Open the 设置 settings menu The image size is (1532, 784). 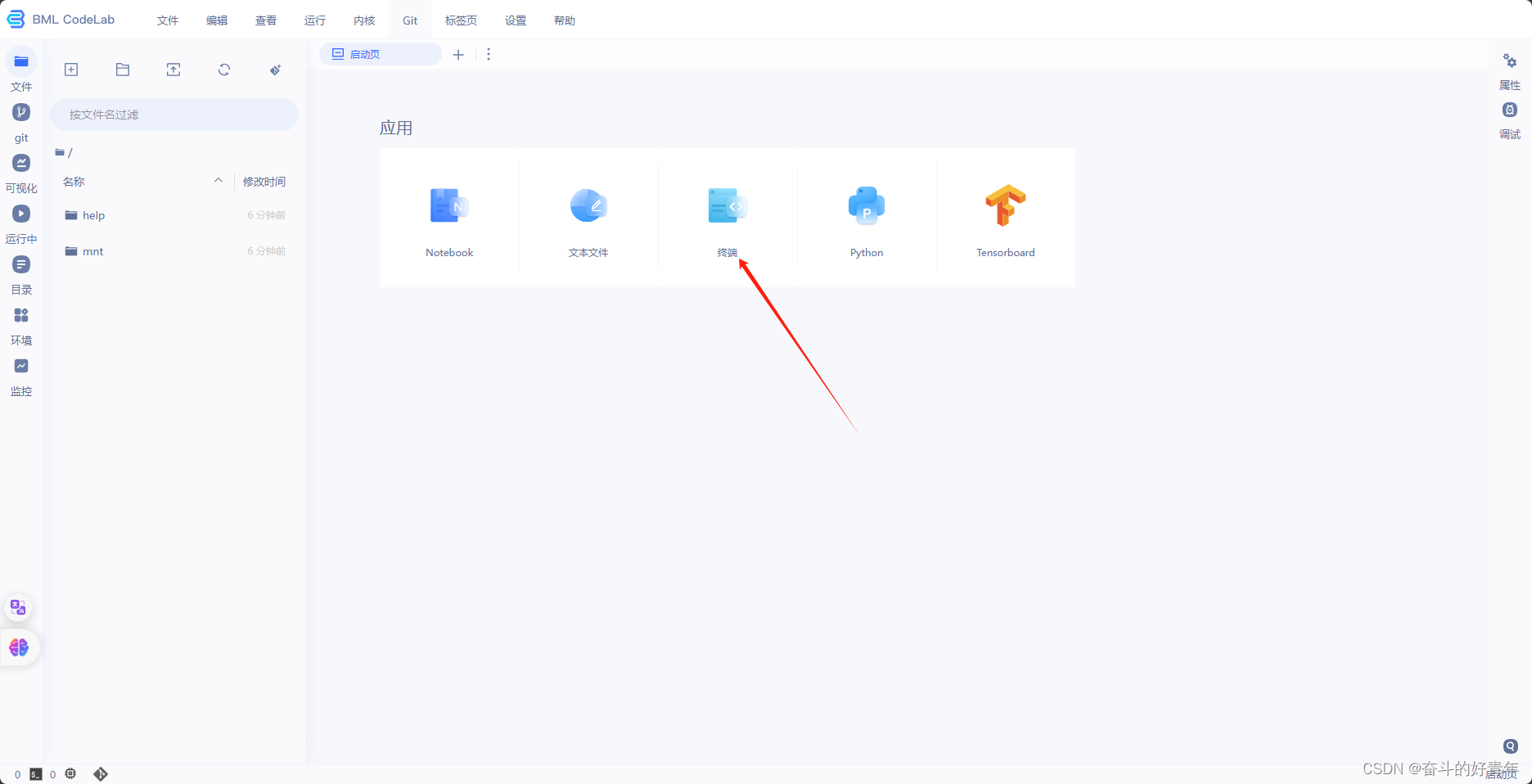[516, 20]
